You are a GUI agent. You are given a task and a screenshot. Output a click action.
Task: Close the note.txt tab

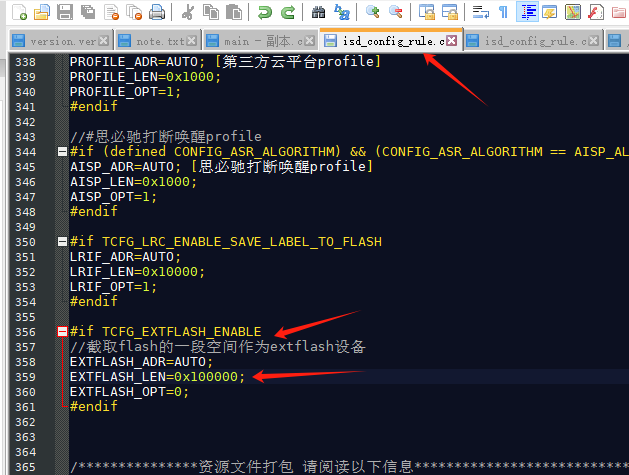coord(192,41)
